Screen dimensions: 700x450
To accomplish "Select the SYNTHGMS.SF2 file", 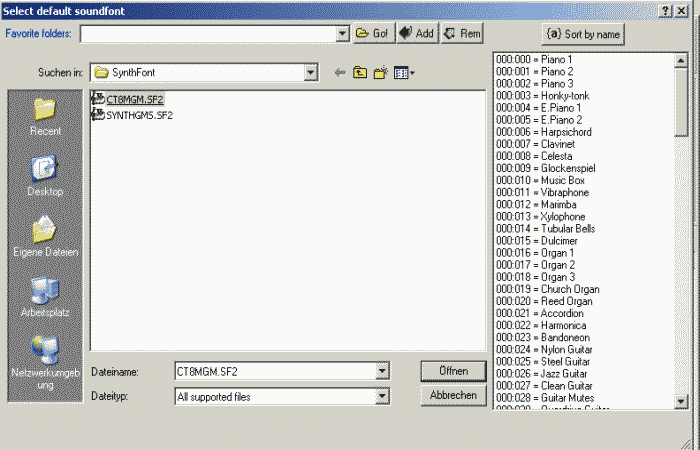I will (x=139, y=115).
